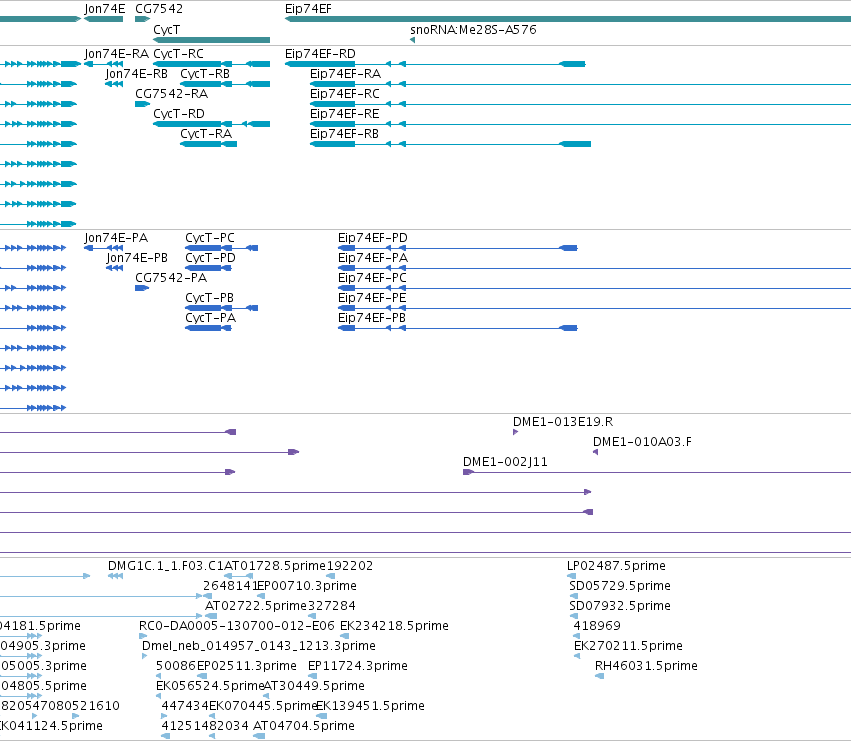851x741 pixels.
Task: Click transcript CG7542-RA
Action: [x=172, y=94]
